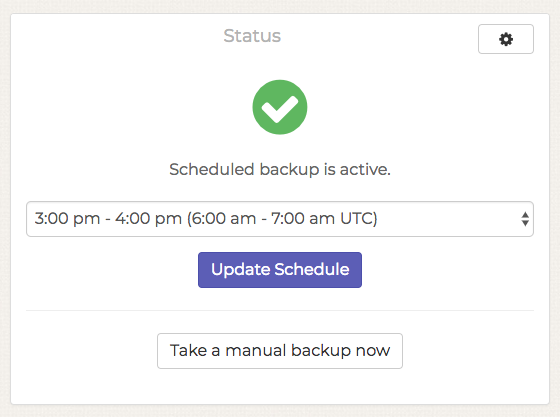Click empty card area below manual backup button

coord(280,387)
